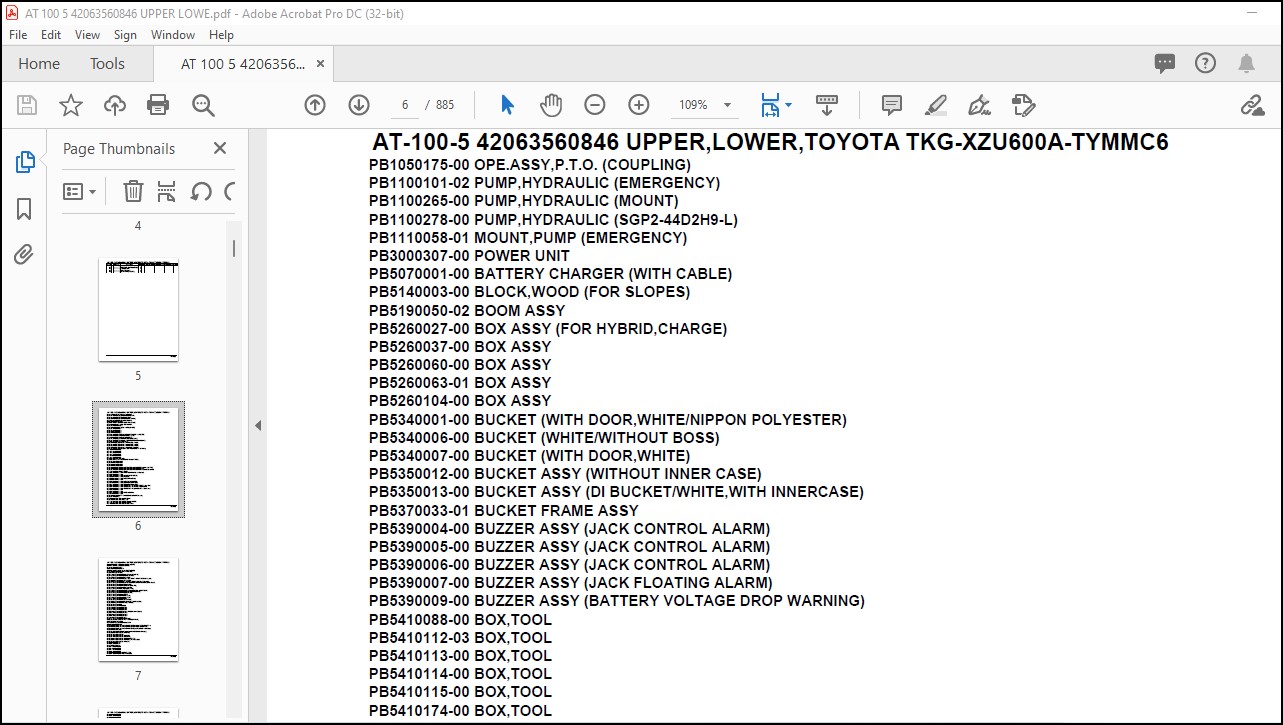The image size is (1283, 725).
Task: Open the comments chat bubble icon
Action: 1165,63
